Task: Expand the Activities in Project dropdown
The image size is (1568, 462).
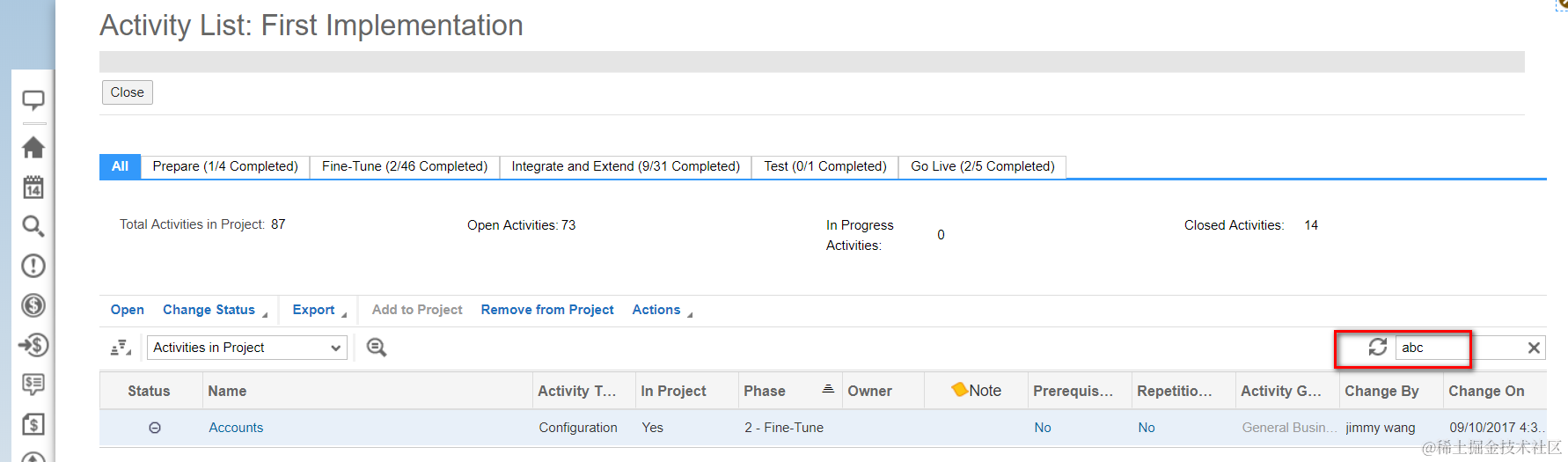Action: coord(247,348)
